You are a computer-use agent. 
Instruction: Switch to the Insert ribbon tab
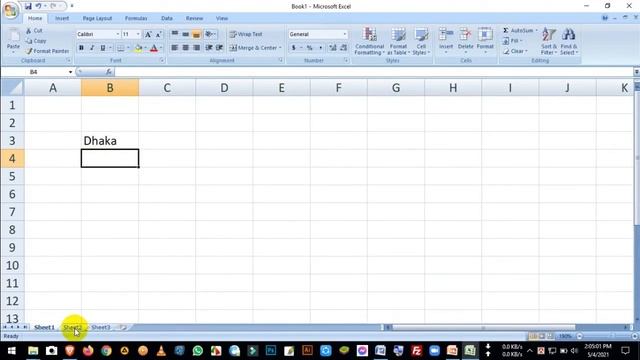(x=62, y=18)
